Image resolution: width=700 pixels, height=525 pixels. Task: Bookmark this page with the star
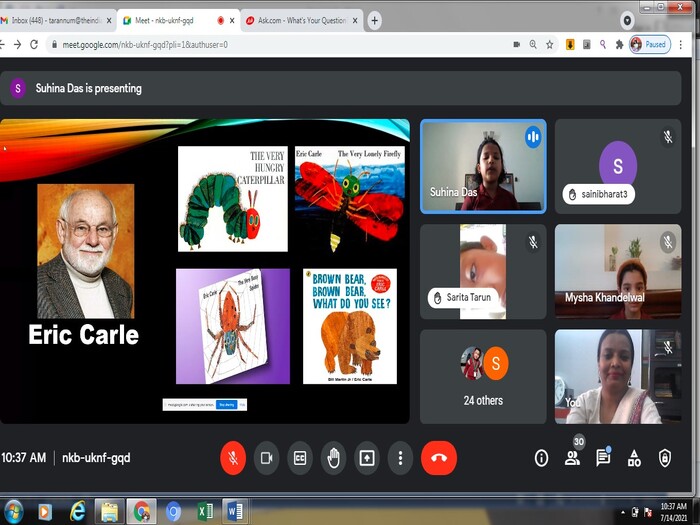click(550, 45)
